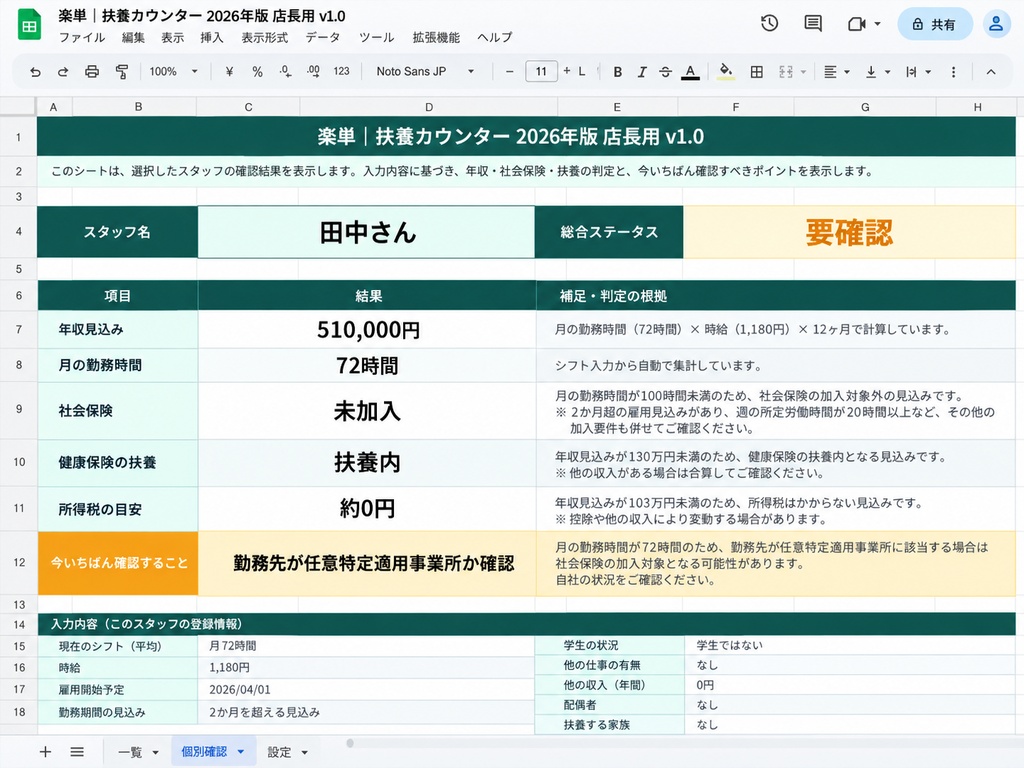Toggle italic formatting
1024x768 pixels.
pos(642,72)
